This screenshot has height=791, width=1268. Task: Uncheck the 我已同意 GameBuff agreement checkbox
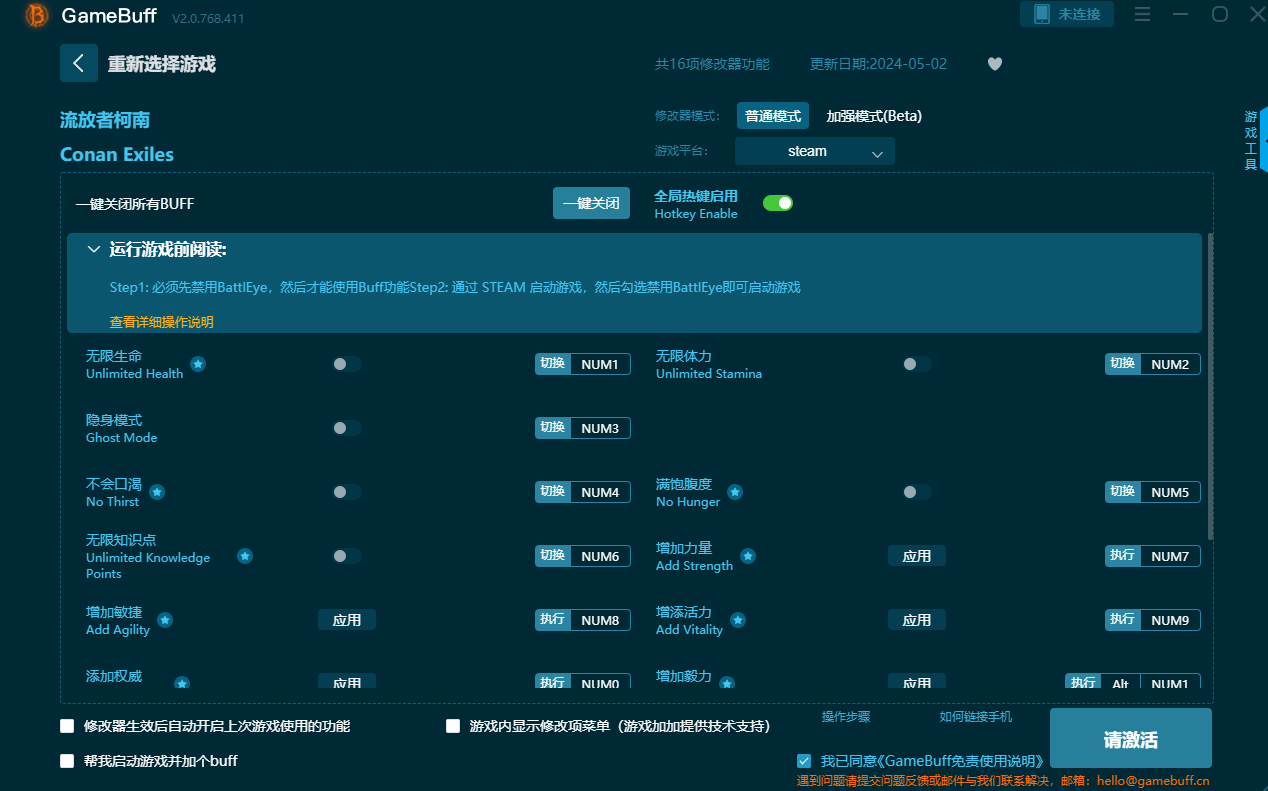[x=804, y=761]
